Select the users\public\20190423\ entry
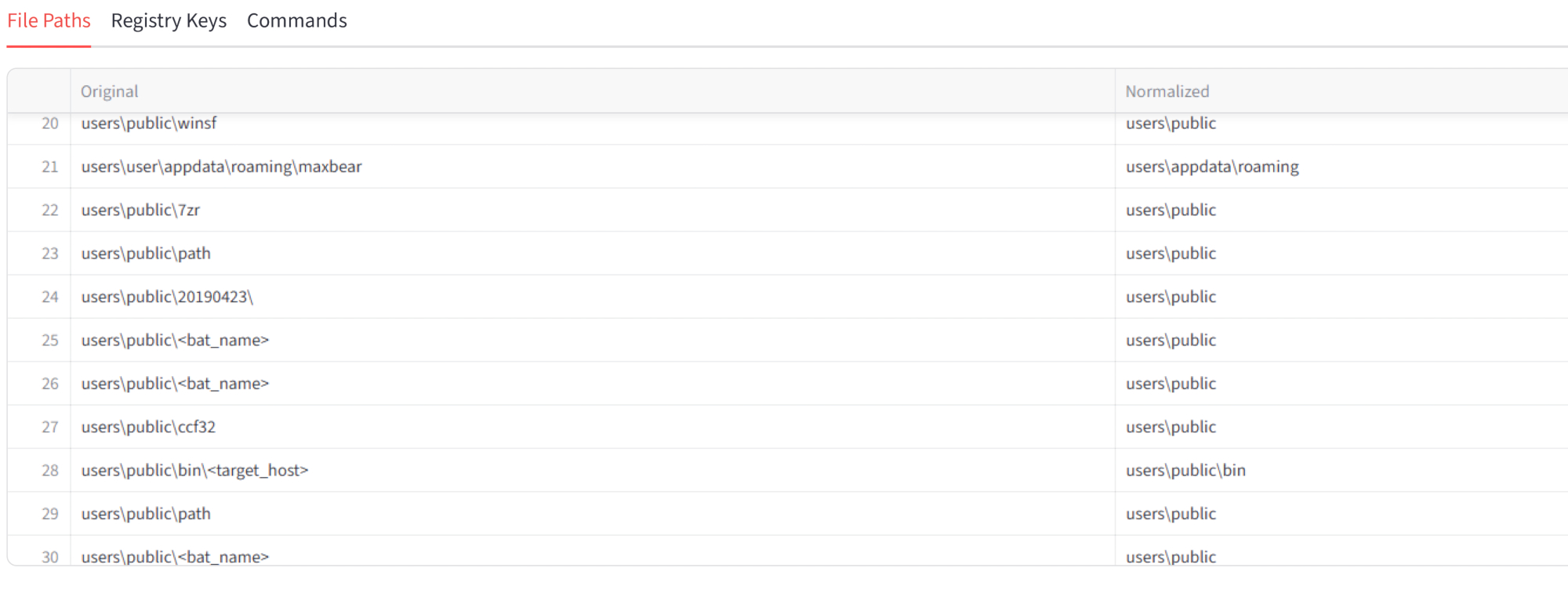The width and height of the screenshot is (1568, 593). tap(167, 297)
